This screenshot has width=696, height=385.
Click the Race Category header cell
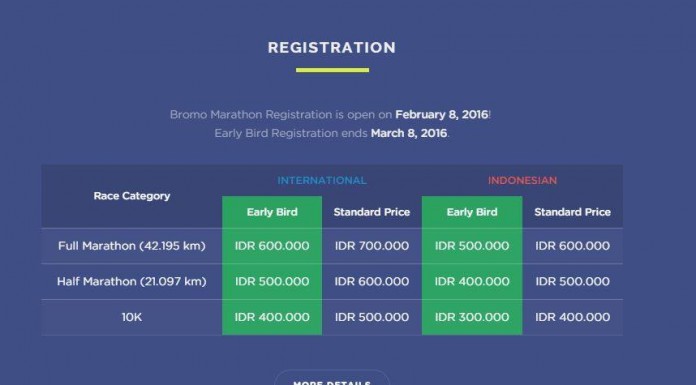(132, 196)
